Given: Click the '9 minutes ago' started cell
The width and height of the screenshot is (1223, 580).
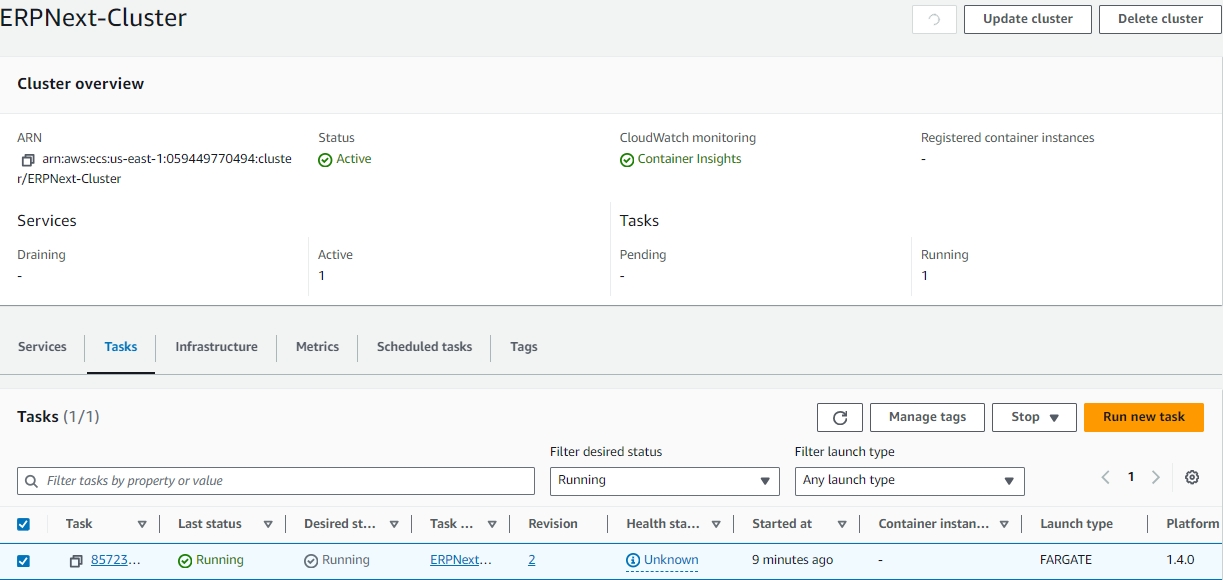Looking at the screenshot, I should pyautogui.click(x=793, y=560).
